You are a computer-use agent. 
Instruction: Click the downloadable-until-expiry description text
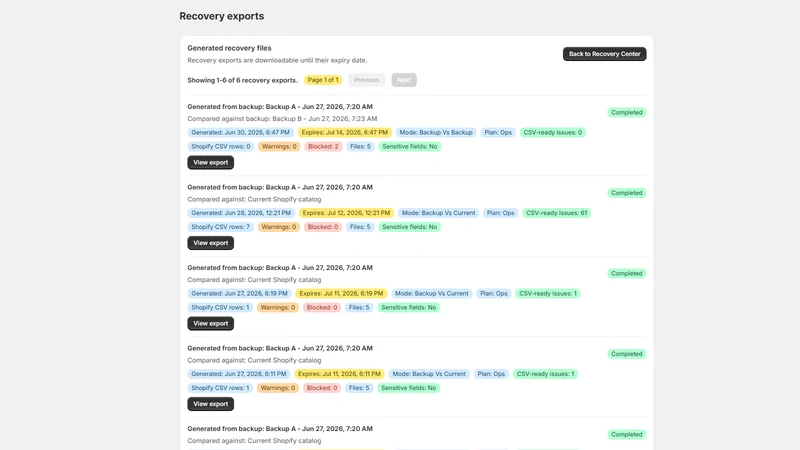277,60
